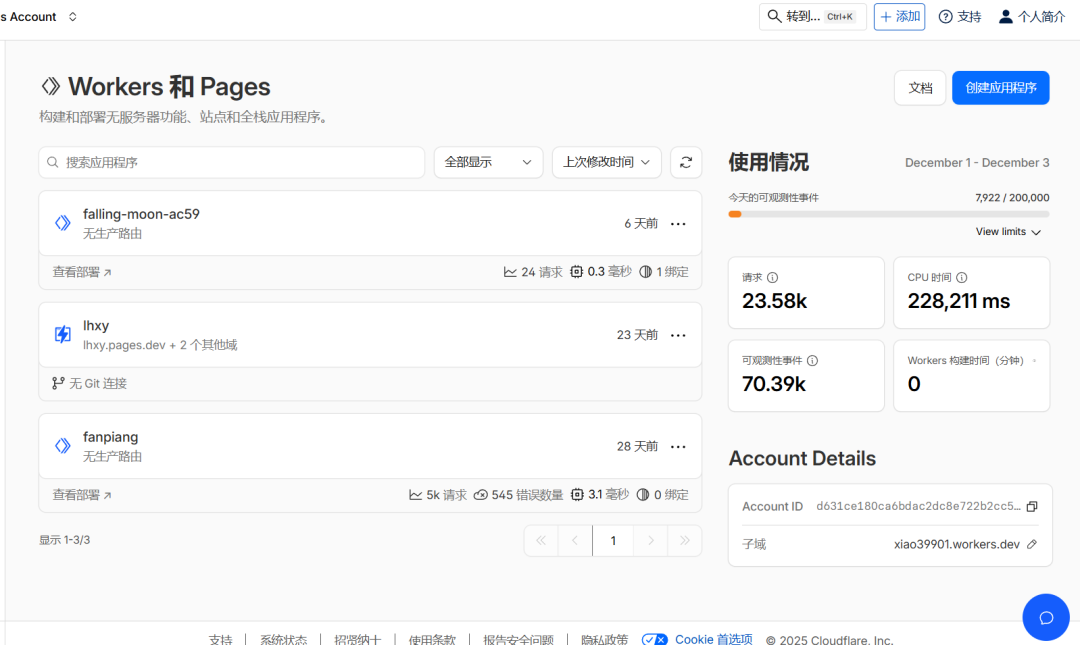
Task: Click 无 Git 连接 text under lhxy
Action: coord(98,383)
